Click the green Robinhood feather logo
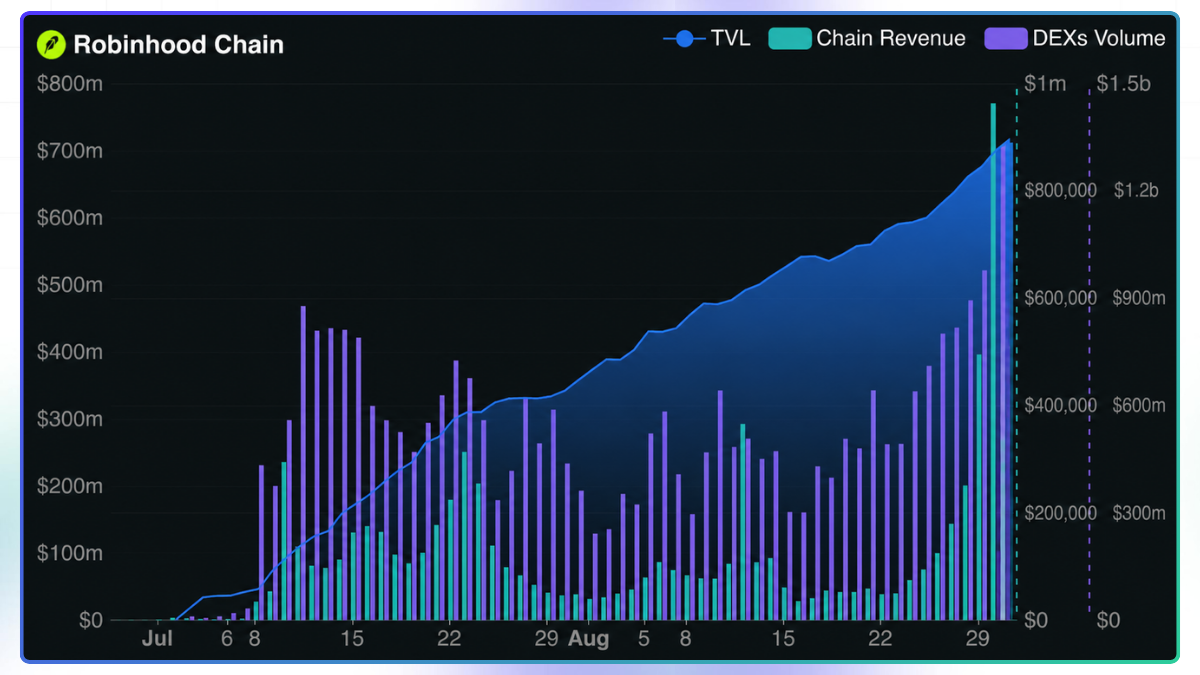Viewport: 1200px width, 675px height. pyautogui.click(x=51, y=44)
